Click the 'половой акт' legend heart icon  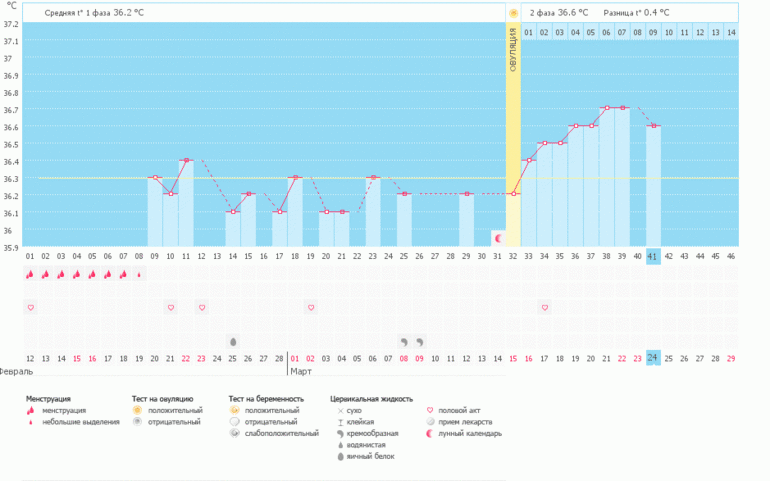coord(431,410)
